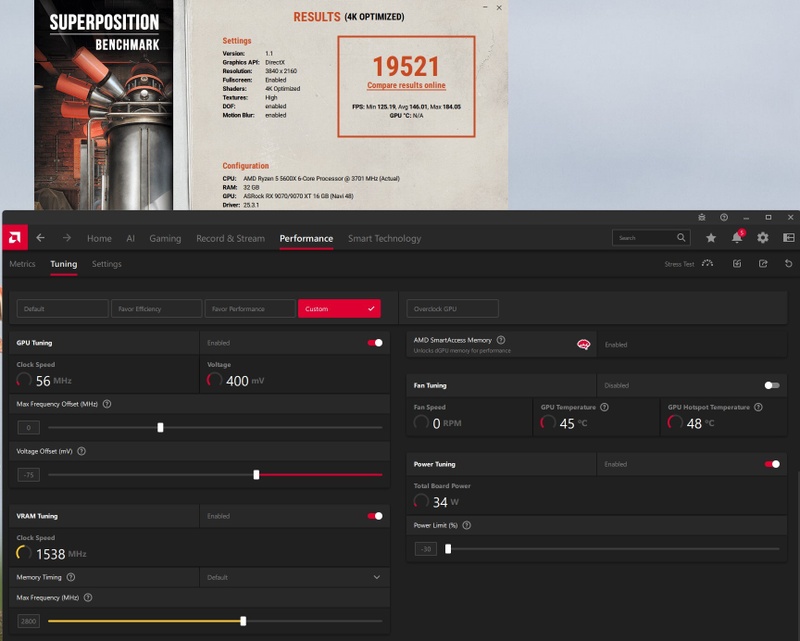Open the notifications bell
The image size is (800, 641).
point(737,238)
